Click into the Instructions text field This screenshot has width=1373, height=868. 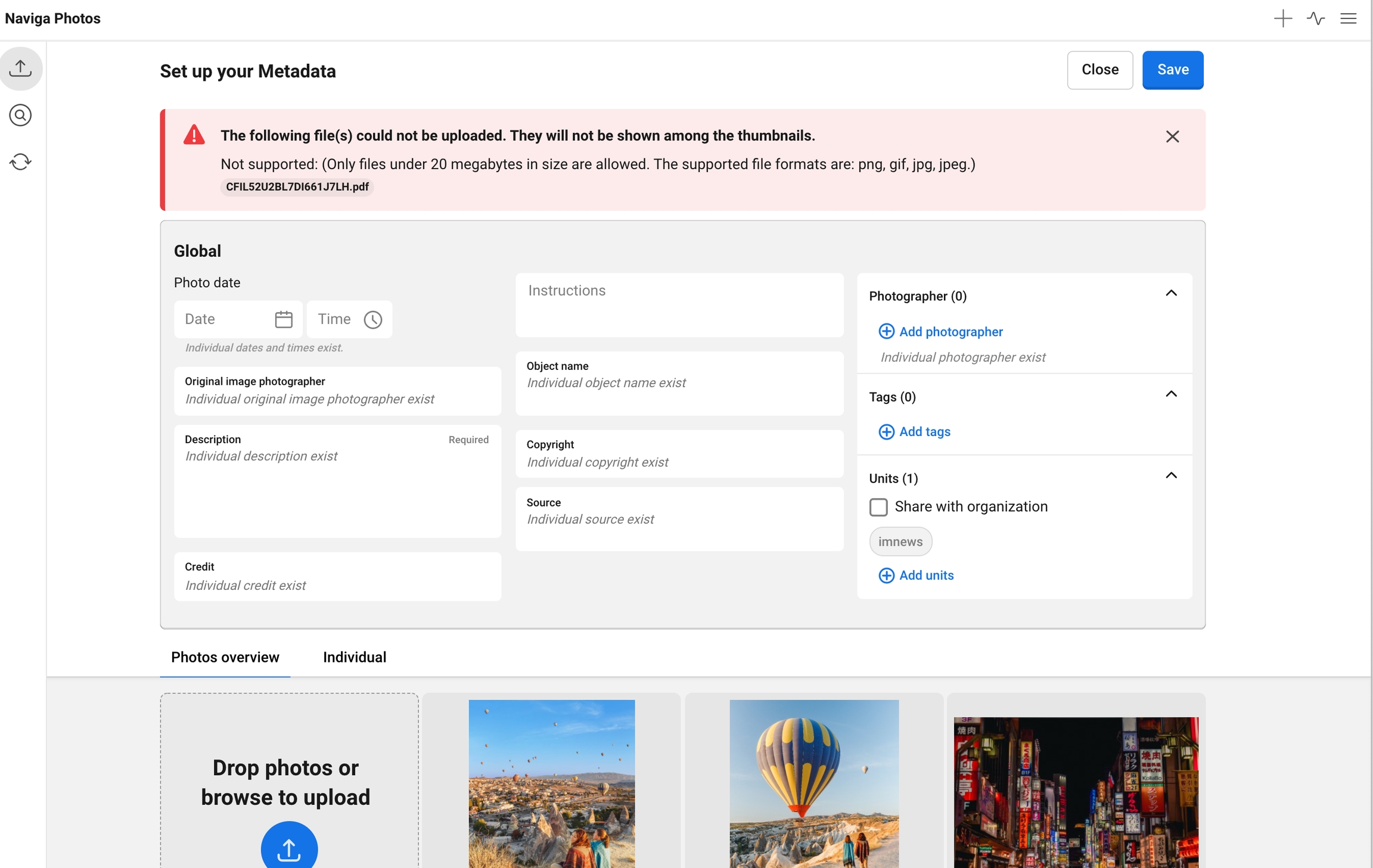pyautogui.click(x=679, y=305)
